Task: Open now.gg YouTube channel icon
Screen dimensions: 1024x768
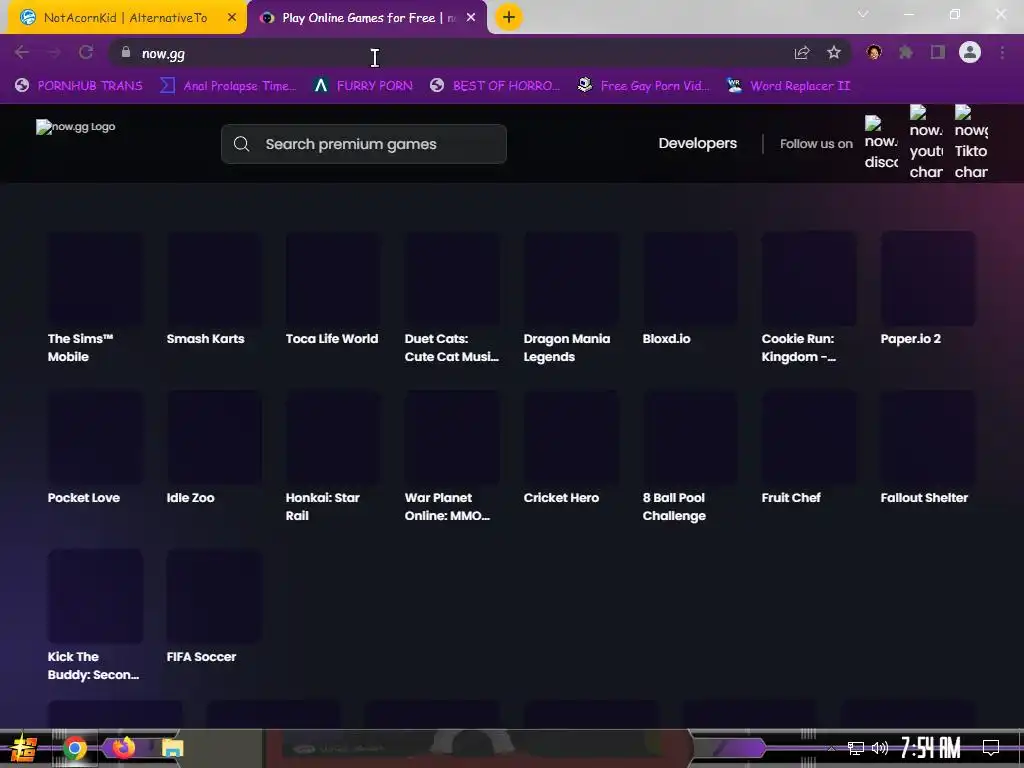Action: 926,142
